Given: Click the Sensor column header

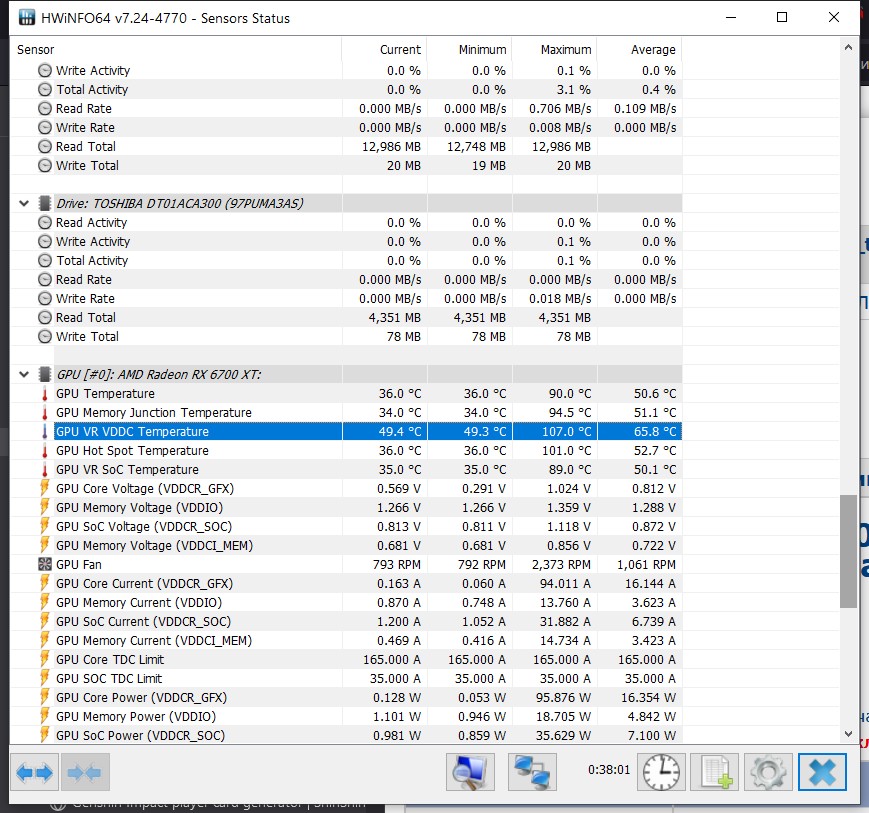Looking at the screenshot, I should pos(176,49).
